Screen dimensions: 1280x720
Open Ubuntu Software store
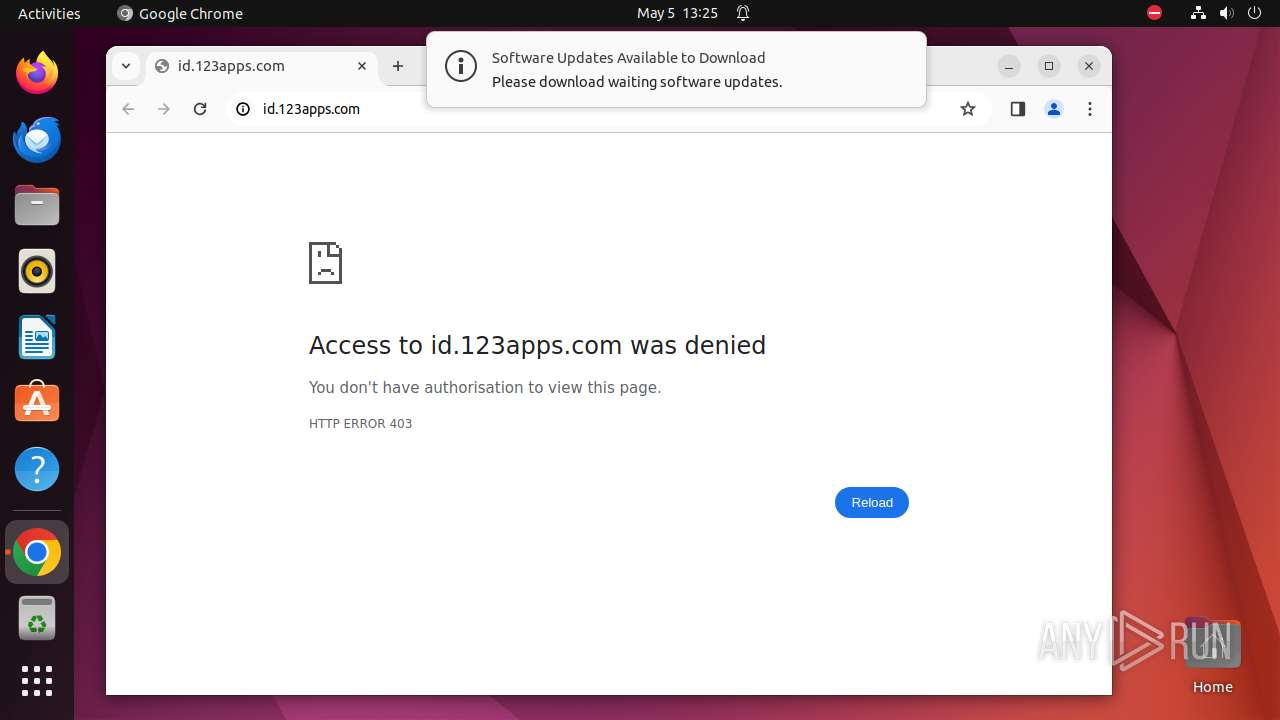[x=37, y=402]
